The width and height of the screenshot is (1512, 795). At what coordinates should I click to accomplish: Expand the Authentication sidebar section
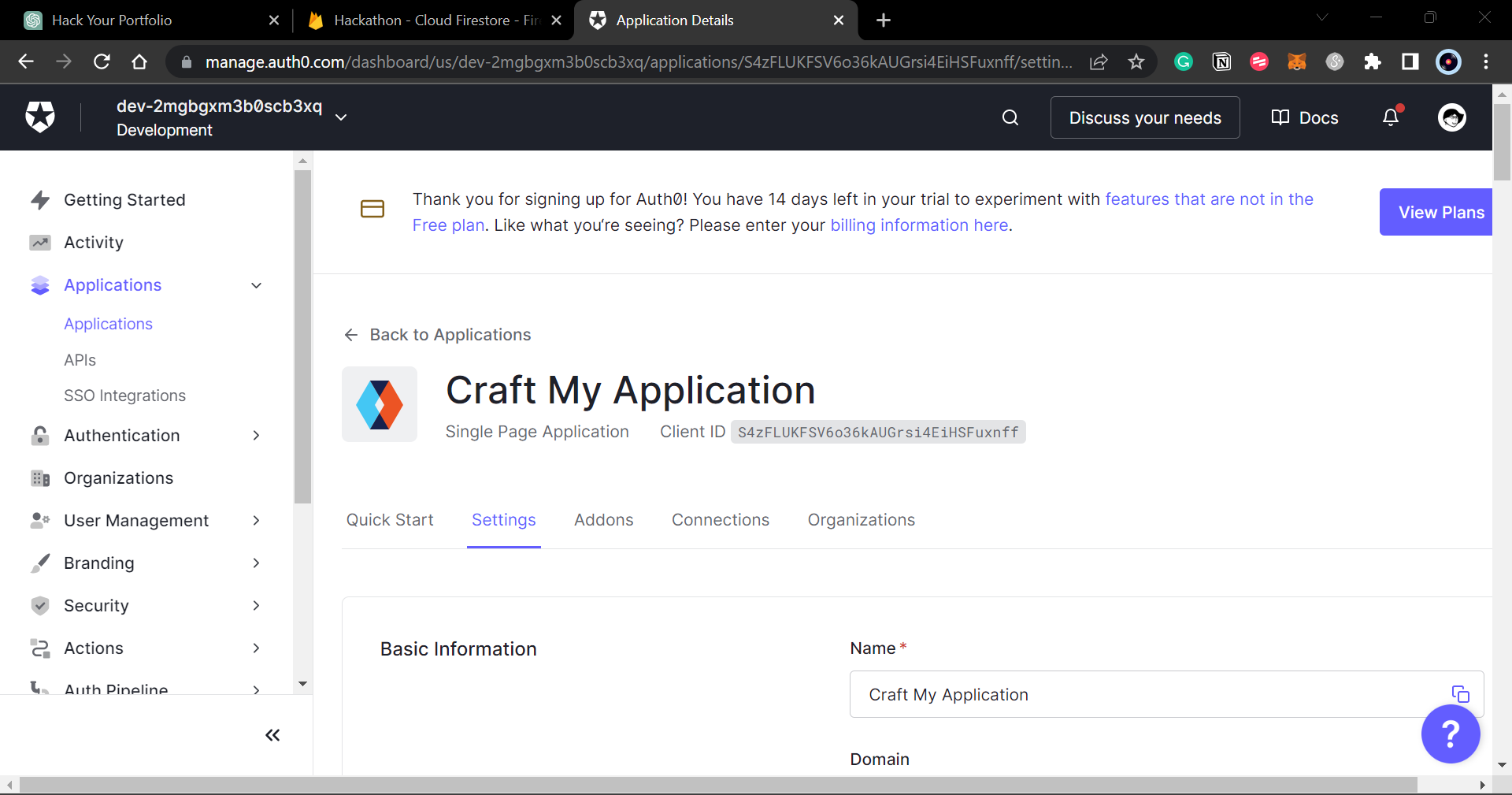(256, 435)
